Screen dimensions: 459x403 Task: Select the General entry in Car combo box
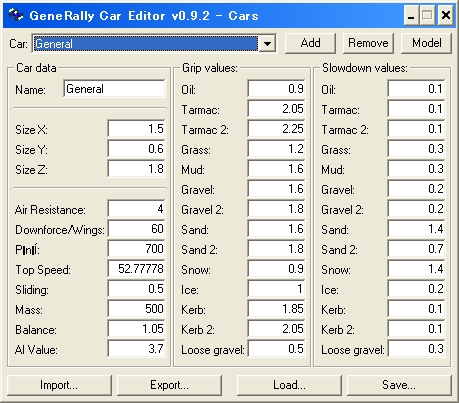(x=146, y=44)
